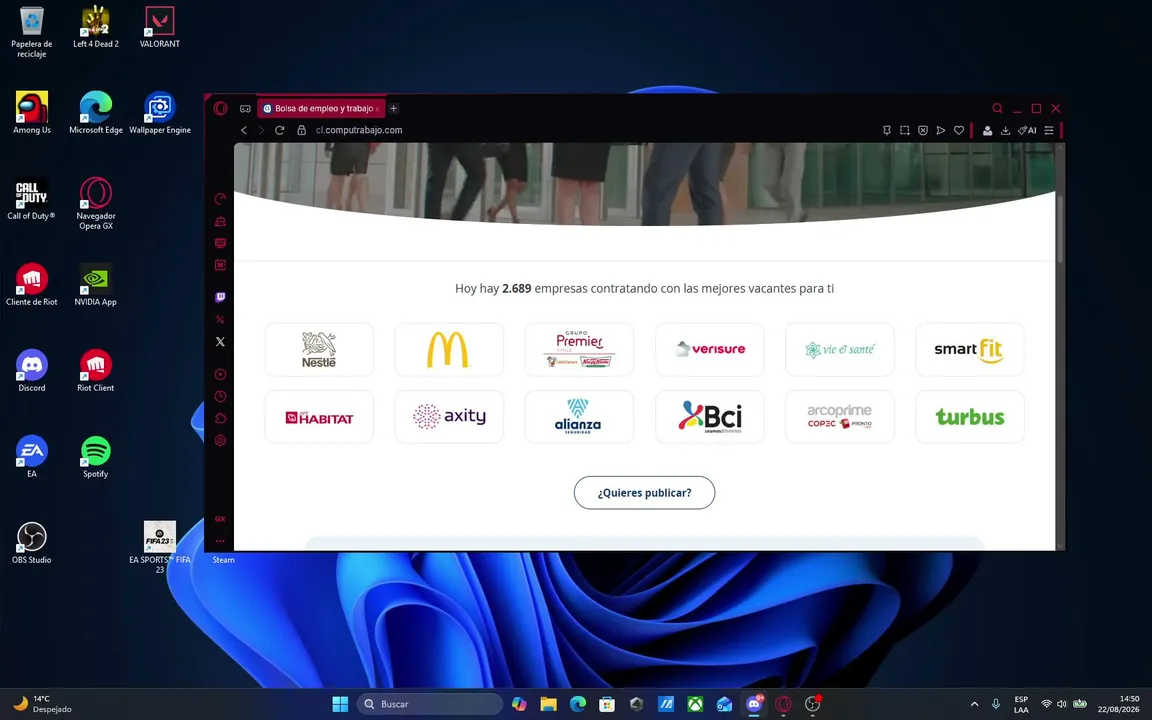
Task: Open the turbus company card
Action: [970, 417]
